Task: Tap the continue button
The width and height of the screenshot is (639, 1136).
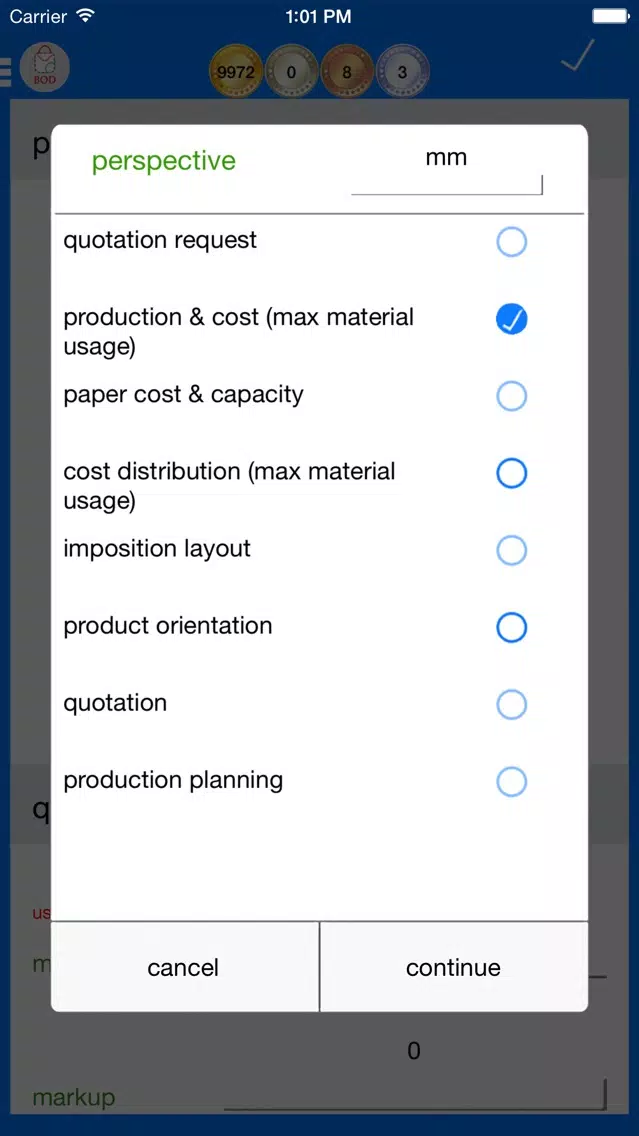Action: [x=454, y=967]
